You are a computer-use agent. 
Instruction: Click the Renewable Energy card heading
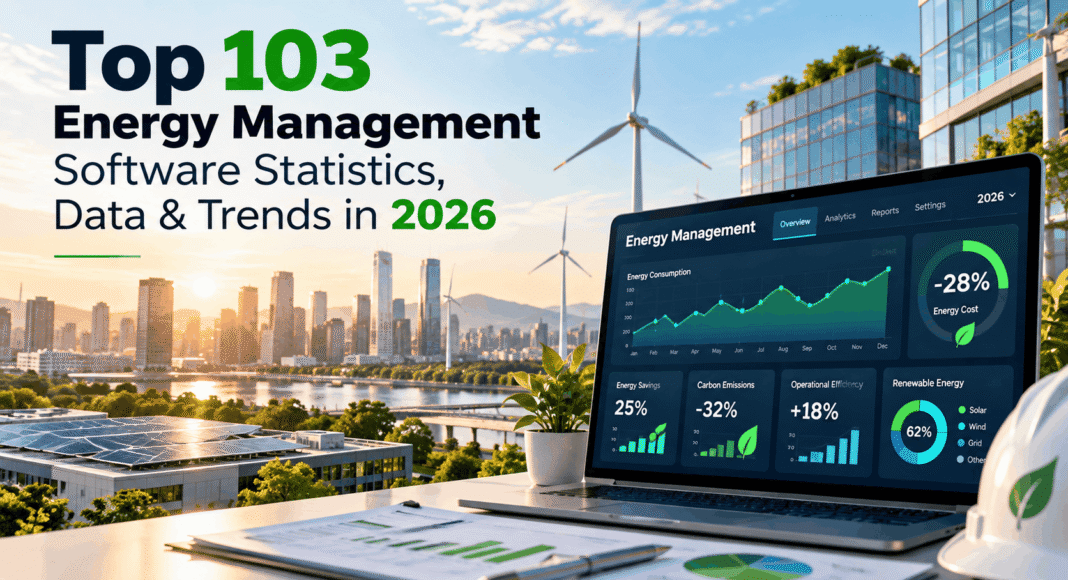(928, 383)
